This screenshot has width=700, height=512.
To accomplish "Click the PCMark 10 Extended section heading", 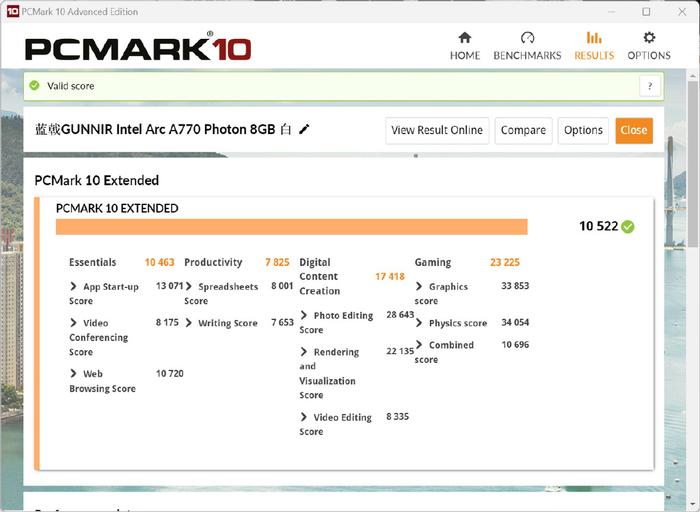I will point(96,180).
